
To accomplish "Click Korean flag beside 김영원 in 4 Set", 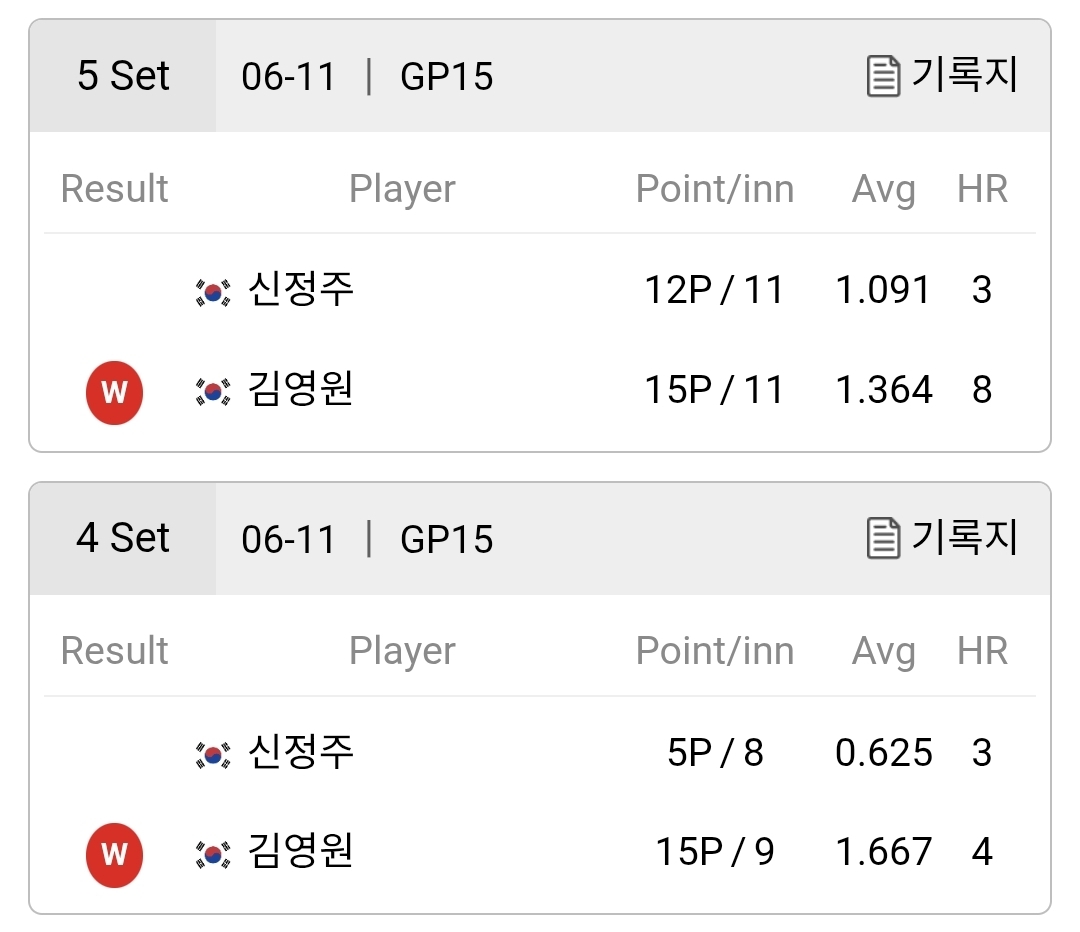I will pyautogui.click(x=213, y=855).
